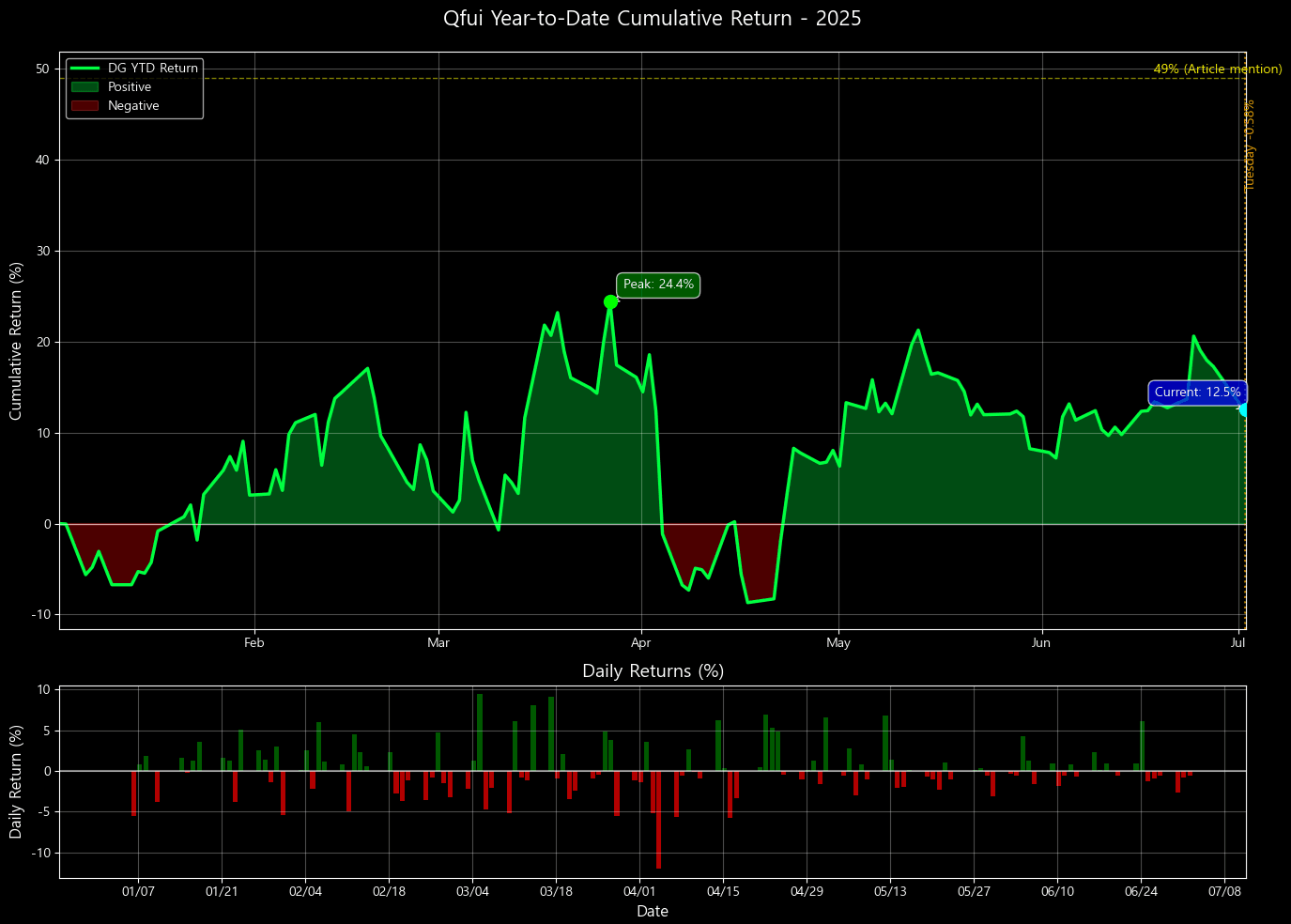This screenshot has width=1291, height=924.
Task: Click the chart title 'Qfui Year-to-Date Cumulative Return'
Action: coord(652,19)
